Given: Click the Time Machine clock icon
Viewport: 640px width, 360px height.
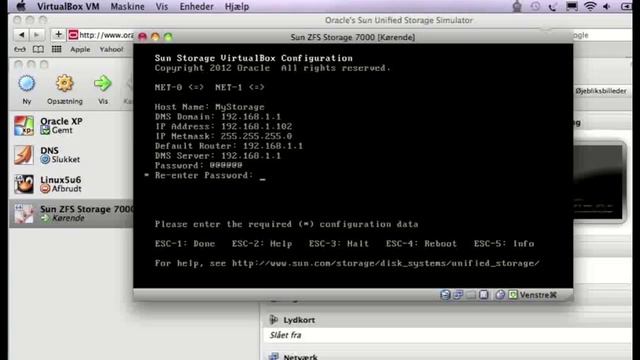Looking at the screenshot, I should (535, 6).
